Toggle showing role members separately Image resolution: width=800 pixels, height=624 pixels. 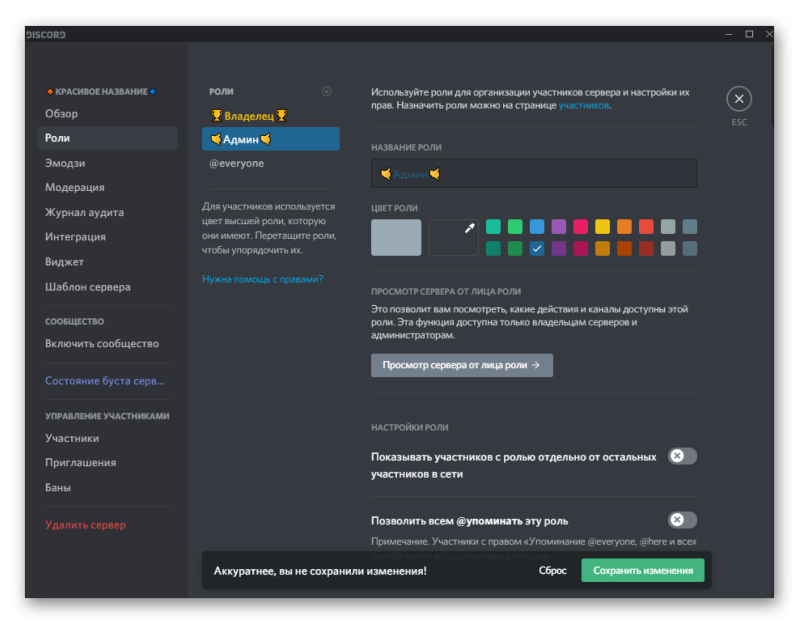pos(682,456)
